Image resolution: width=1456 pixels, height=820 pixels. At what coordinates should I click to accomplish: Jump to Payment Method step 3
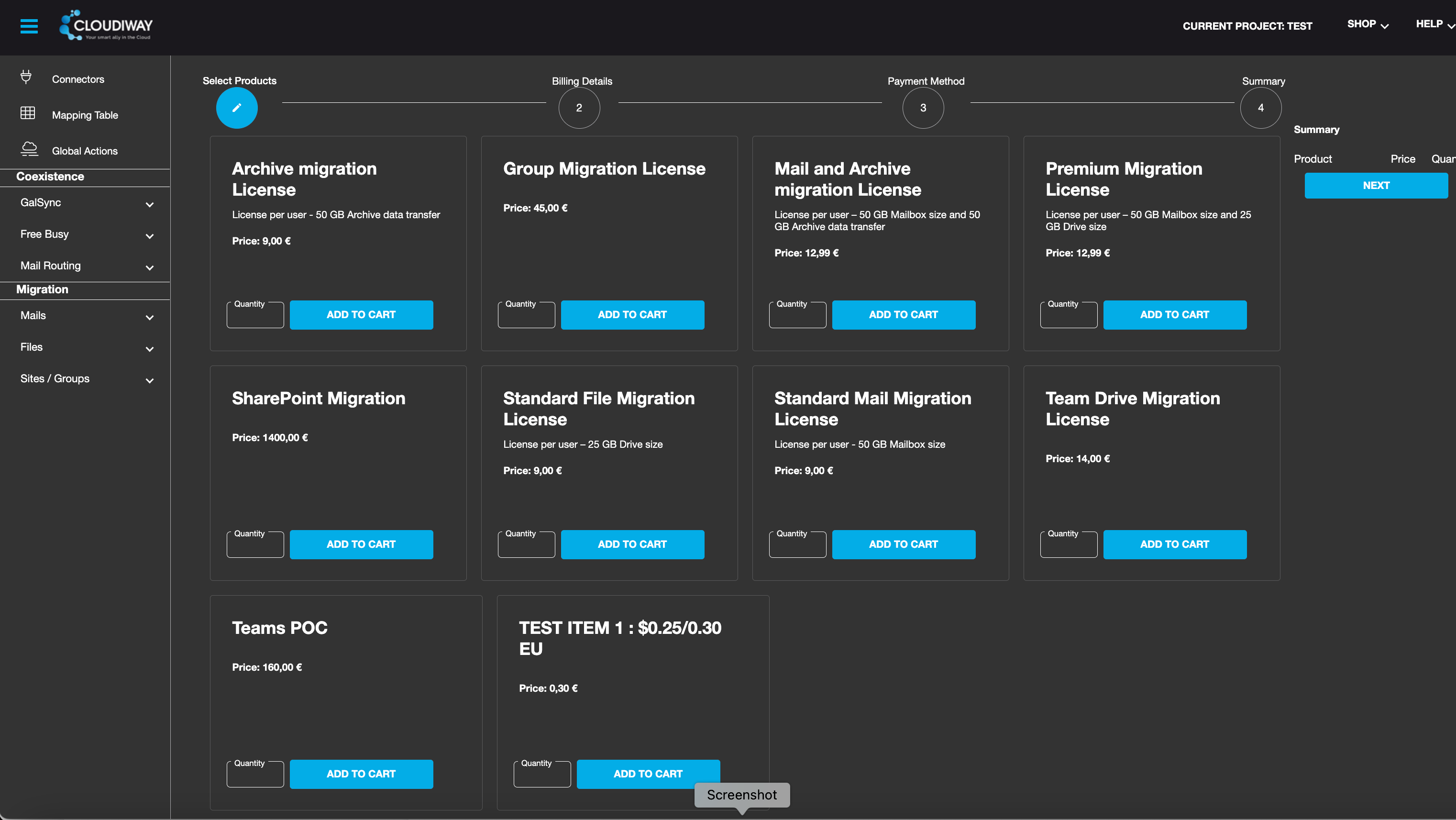pyautogui.click(x=923, y=108)
